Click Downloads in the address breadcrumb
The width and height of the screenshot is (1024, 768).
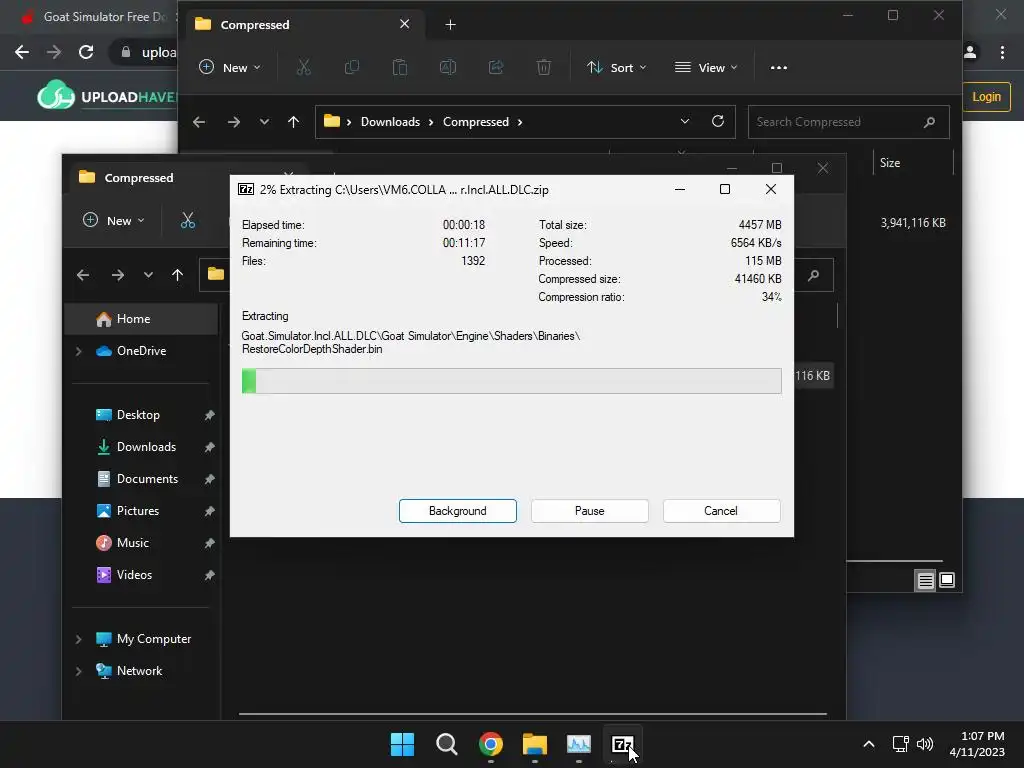point(390,122)
